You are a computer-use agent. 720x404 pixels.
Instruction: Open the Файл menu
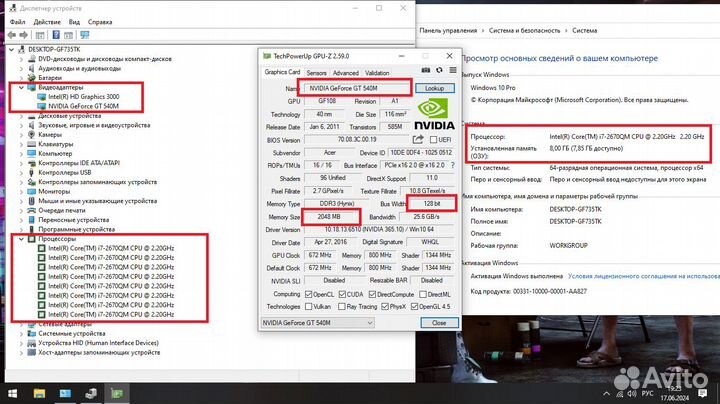tap(17, 22)
